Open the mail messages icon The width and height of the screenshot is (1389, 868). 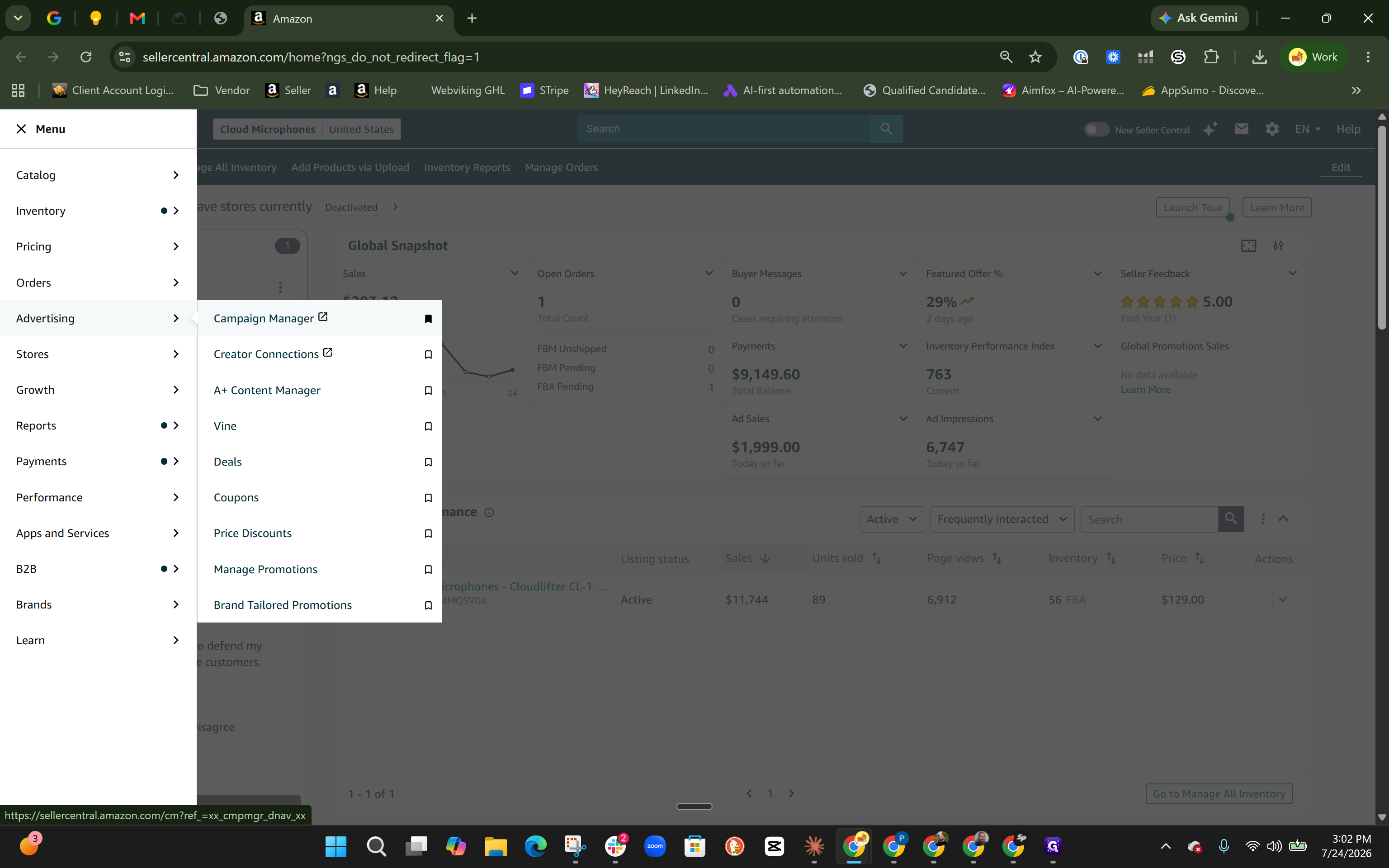1242,129
